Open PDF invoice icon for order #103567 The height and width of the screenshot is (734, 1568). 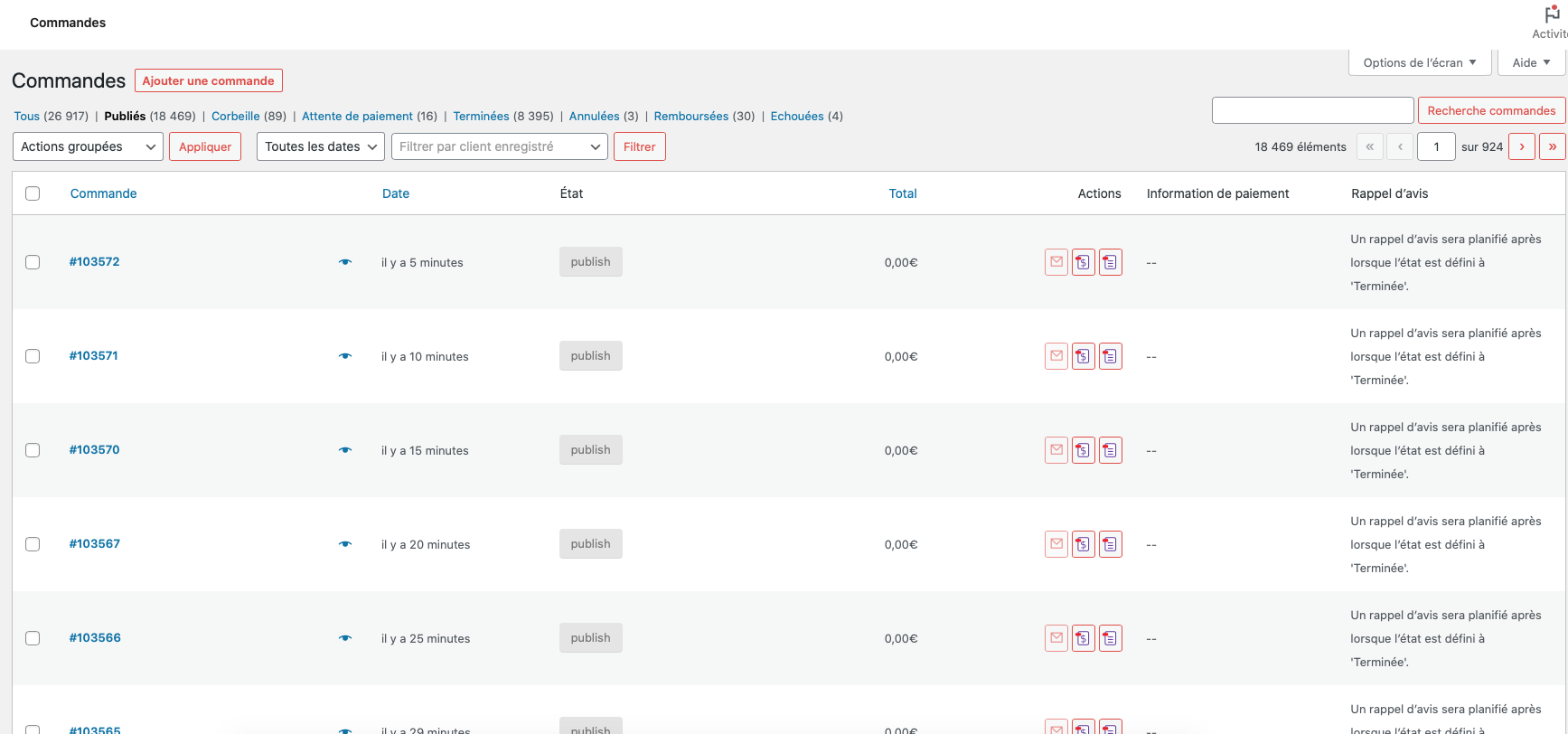(x=1084, y=544)
